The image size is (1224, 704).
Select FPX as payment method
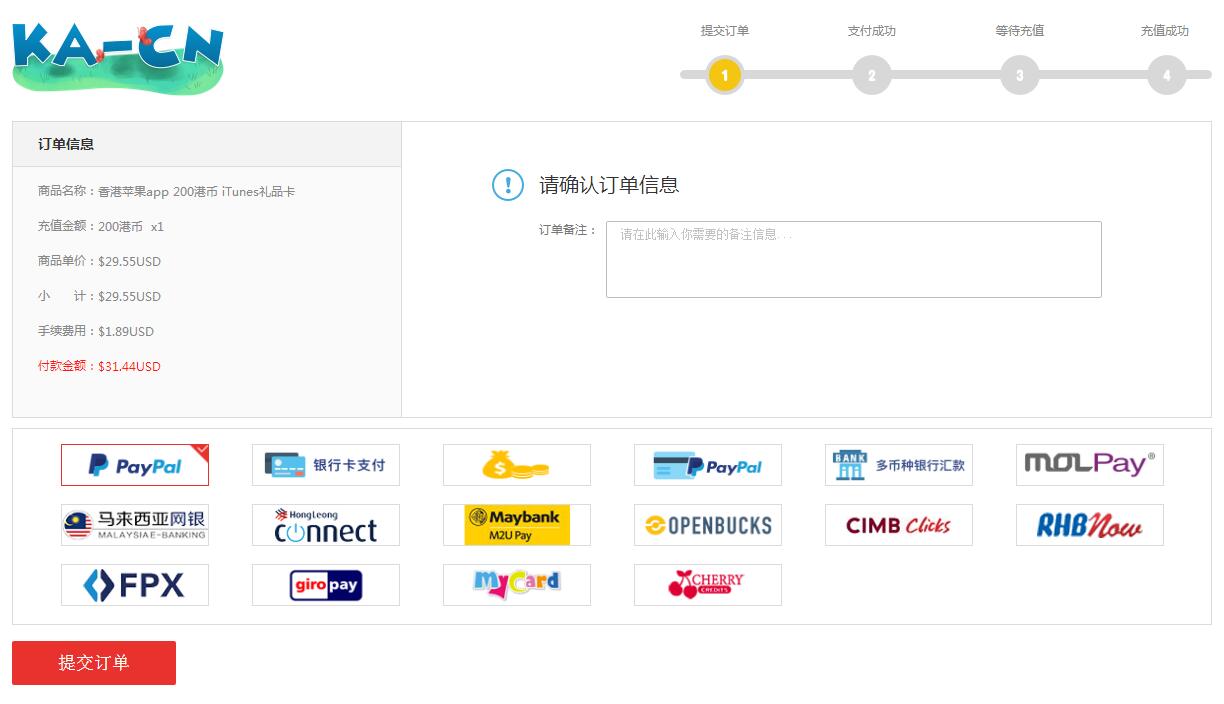click(135, 585)
